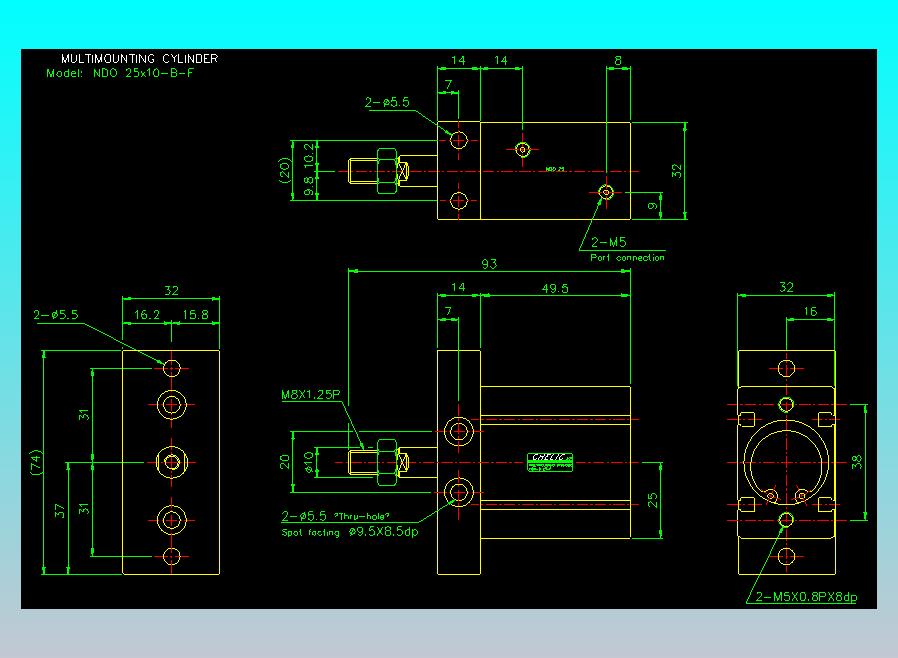Click the "8" port offset dimension
The height and width of the screenshot is (658, 898).
[x=618, y=61]
